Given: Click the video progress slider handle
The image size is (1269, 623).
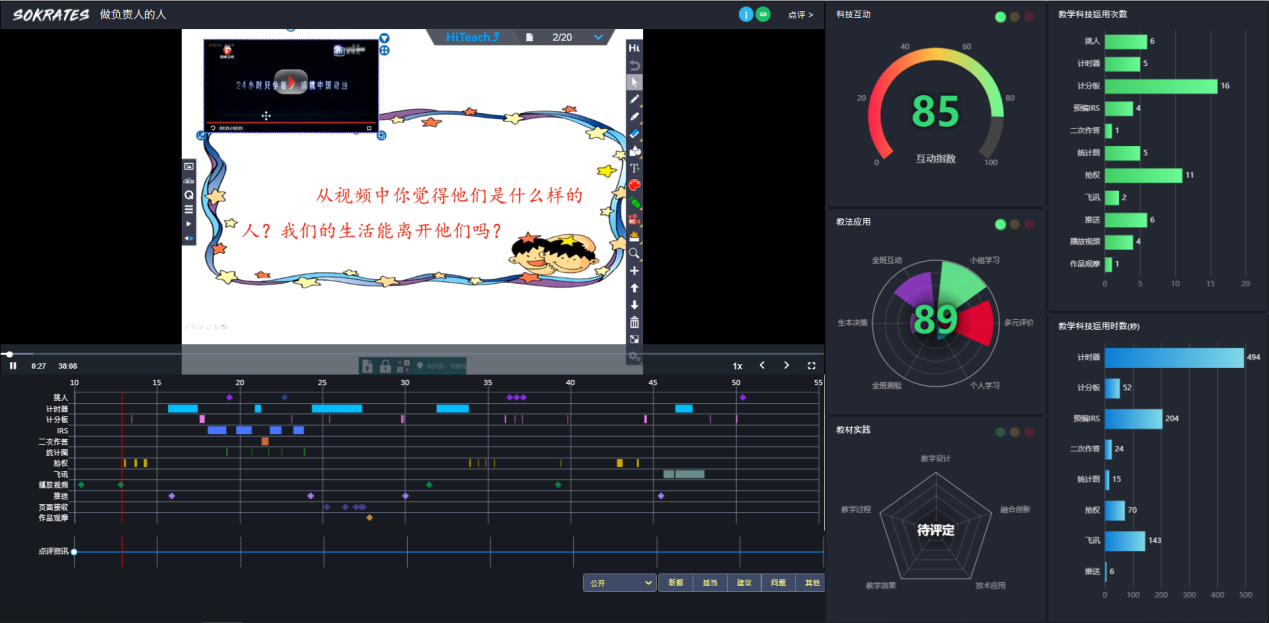Looking at the screenshot, I should click(x=9, y=354).
